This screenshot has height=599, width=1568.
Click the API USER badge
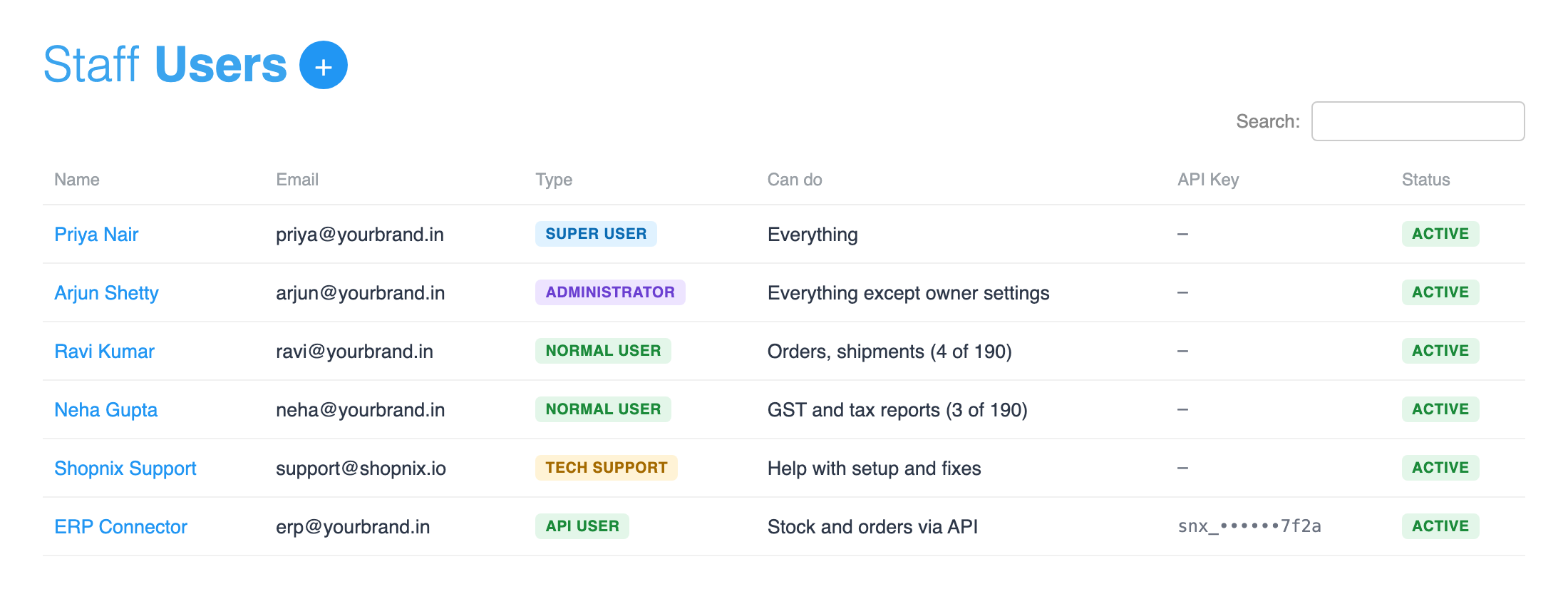pyautogui.click(x=582, y=526)
